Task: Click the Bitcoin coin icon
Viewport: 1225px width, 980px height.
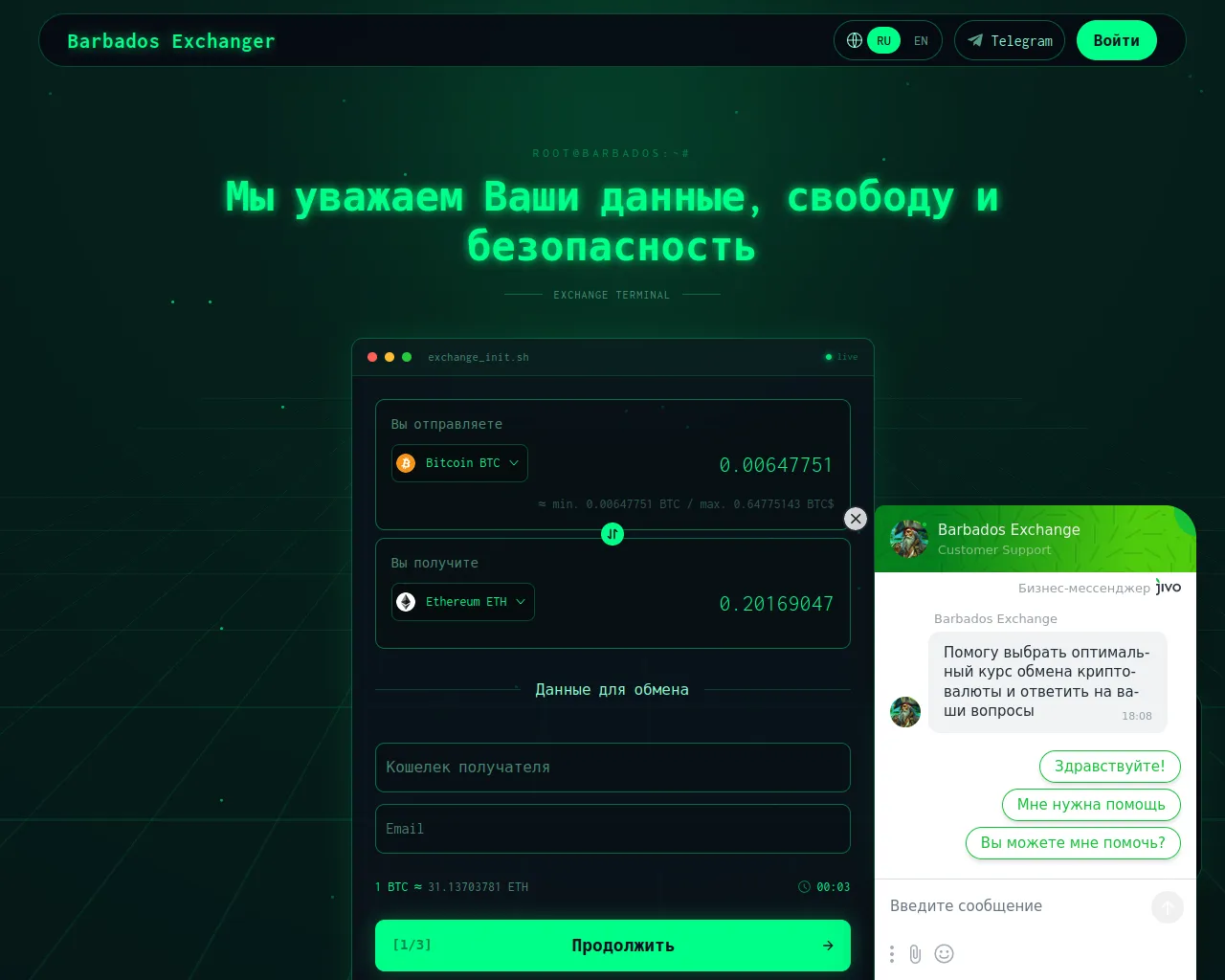Action: [406, 463]
